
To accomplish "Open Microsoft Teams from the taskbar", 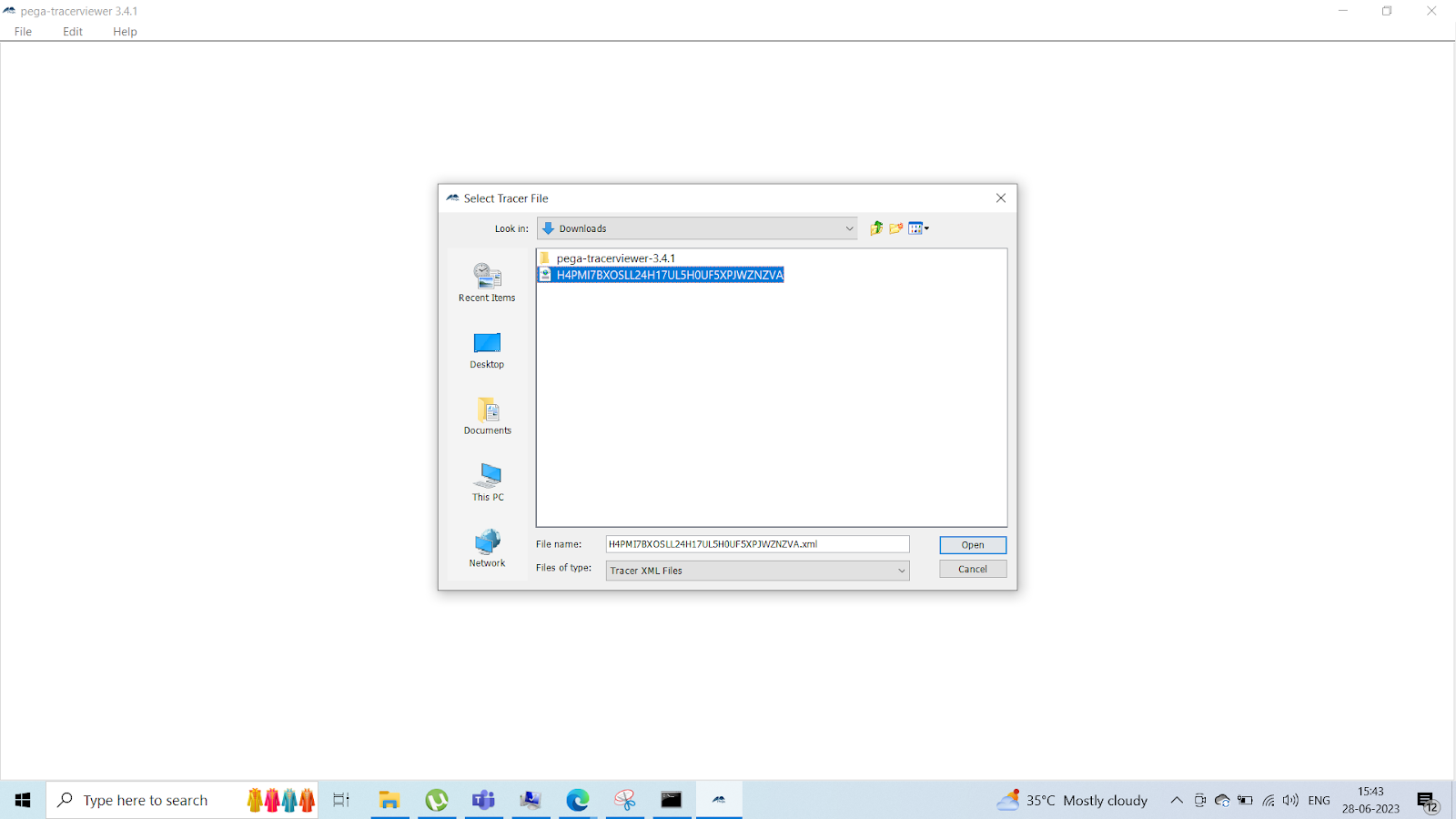I will pyautogui.click(x=483, y=800).
